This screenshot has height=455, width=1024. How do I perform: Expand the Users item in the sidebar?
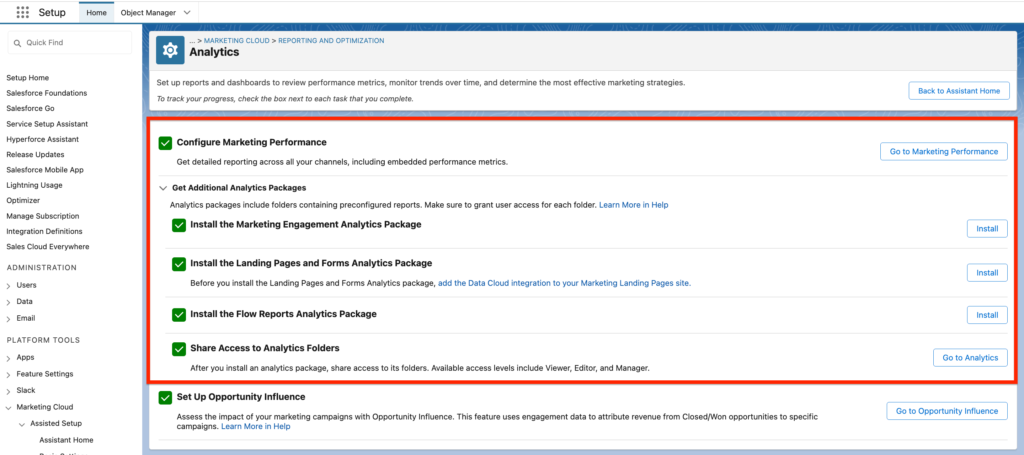[x=9, y=285]
